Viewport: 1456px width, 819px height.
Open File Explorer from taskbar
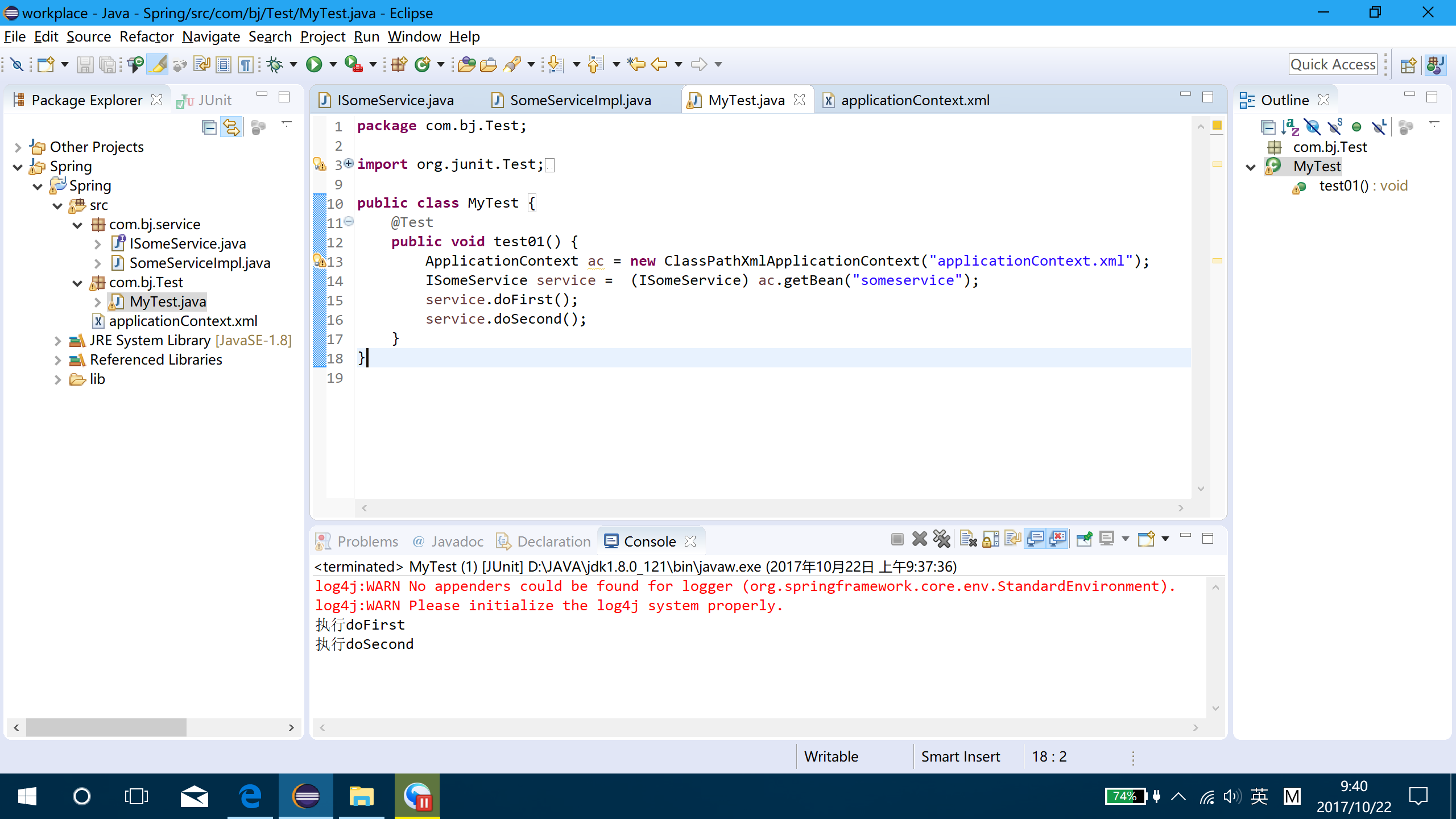pyautogui.click(x=362, y=796)
